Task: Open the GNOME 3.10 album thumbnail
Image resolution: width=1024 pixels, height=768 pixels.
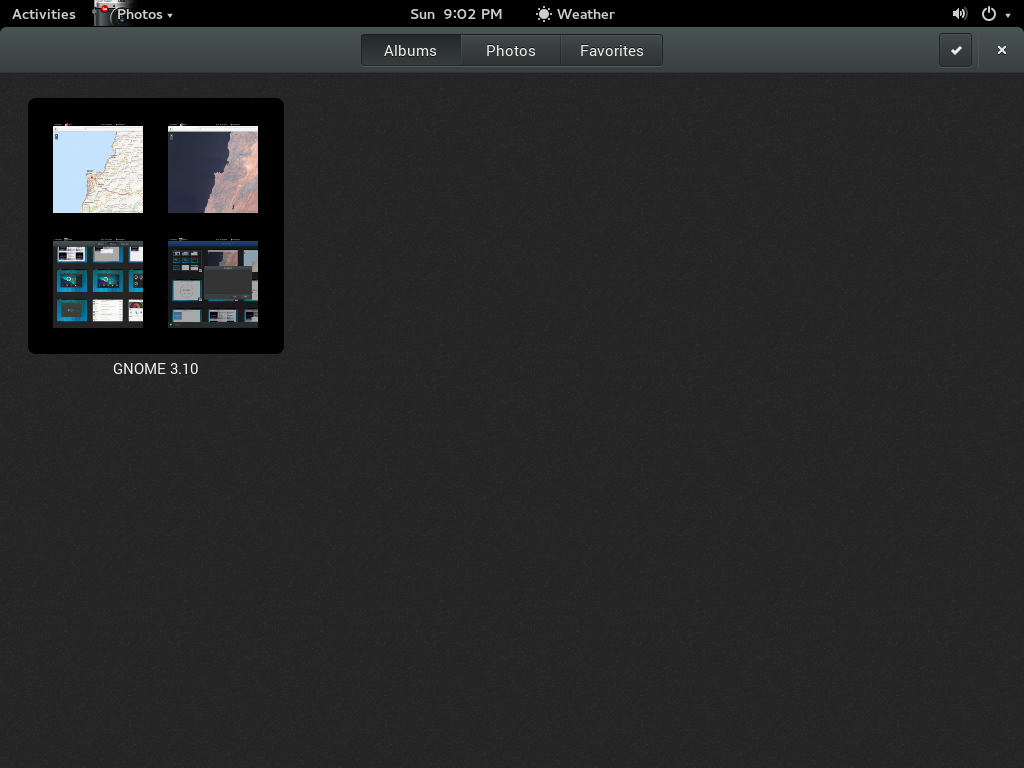Action: (x=156, y=226)
